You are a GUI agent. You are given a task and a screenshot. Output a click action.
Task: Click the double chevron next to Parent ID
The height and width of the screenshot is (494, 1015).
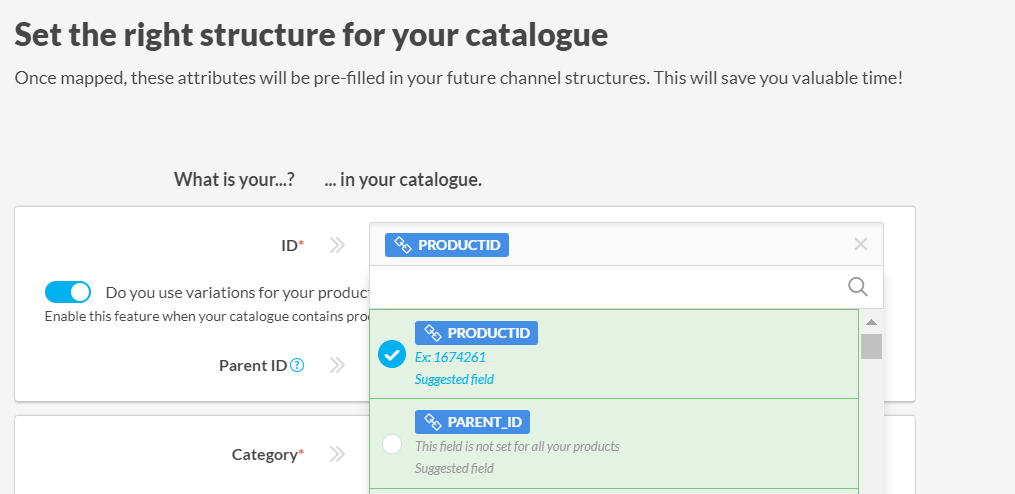point(337,365)
